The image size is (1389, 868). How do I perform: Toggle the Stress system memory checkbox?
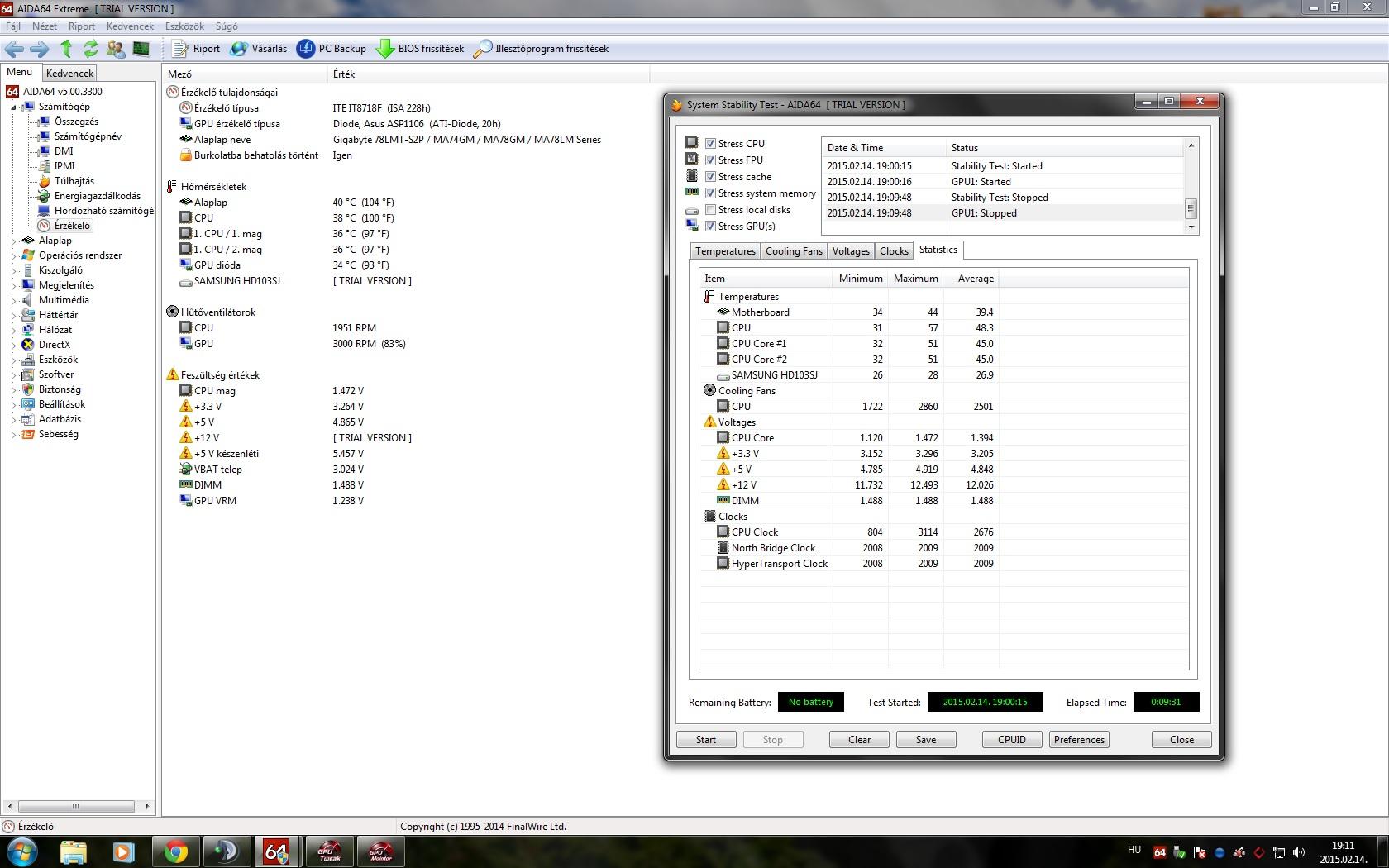[x=710, y=193]
